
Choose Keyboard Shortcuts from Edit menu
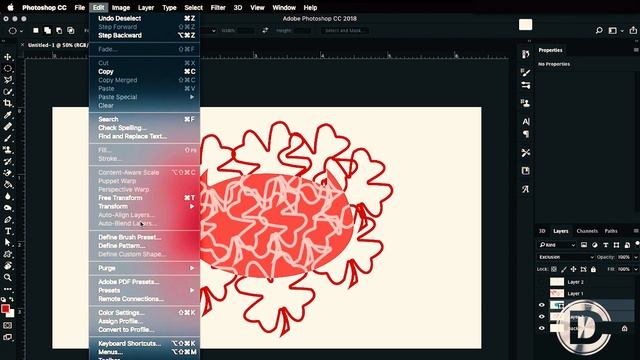(144, 344)
